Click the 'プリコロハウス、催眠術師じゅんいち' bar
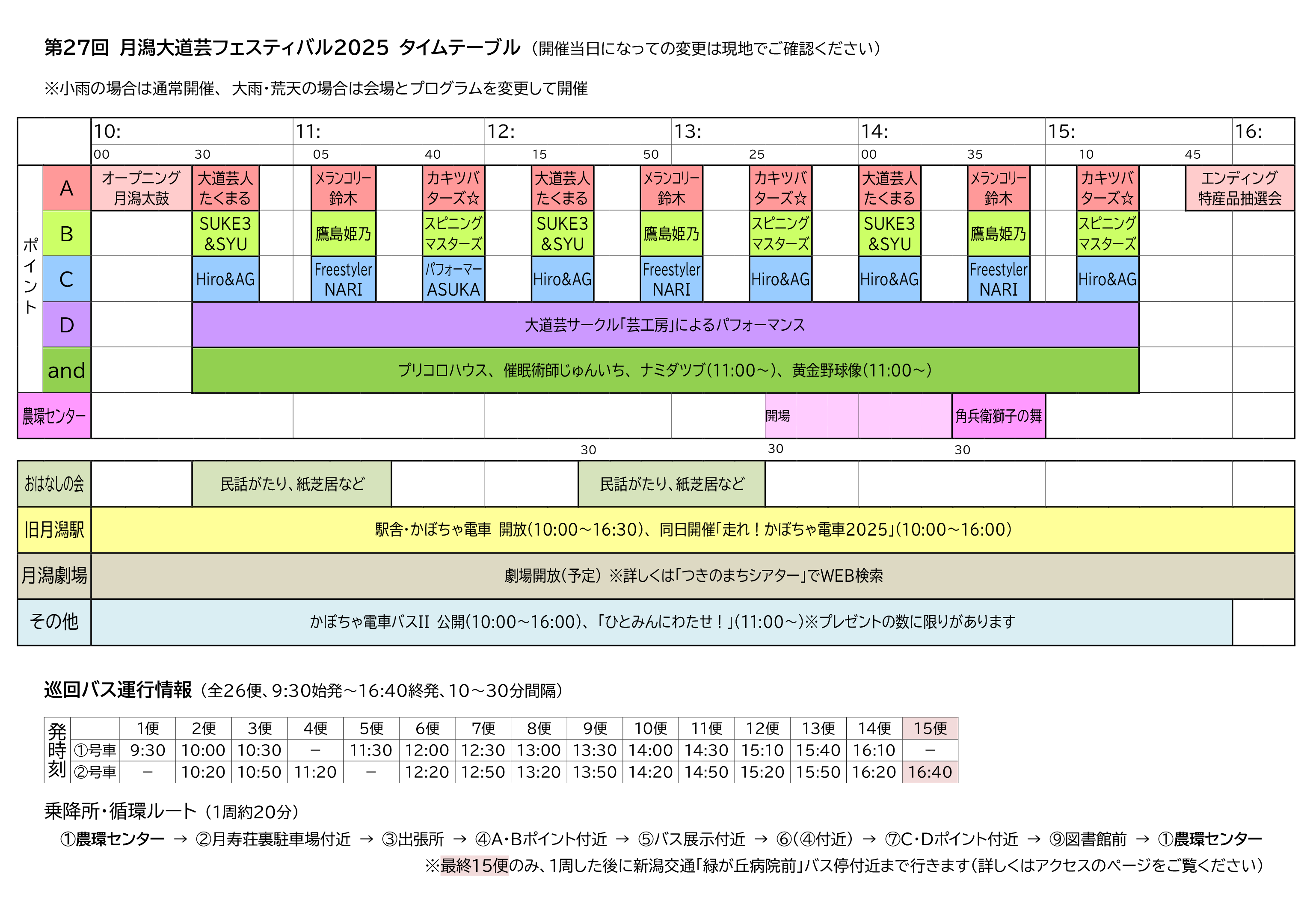Image resolution: width=1307 pixels, height=924 pixels. point(665,370)
